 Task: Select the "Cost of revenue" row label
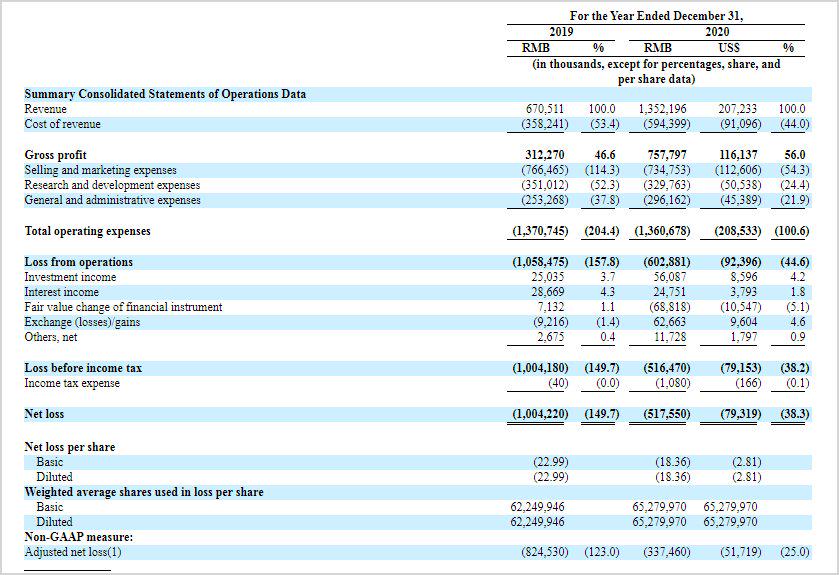point(63,124)
